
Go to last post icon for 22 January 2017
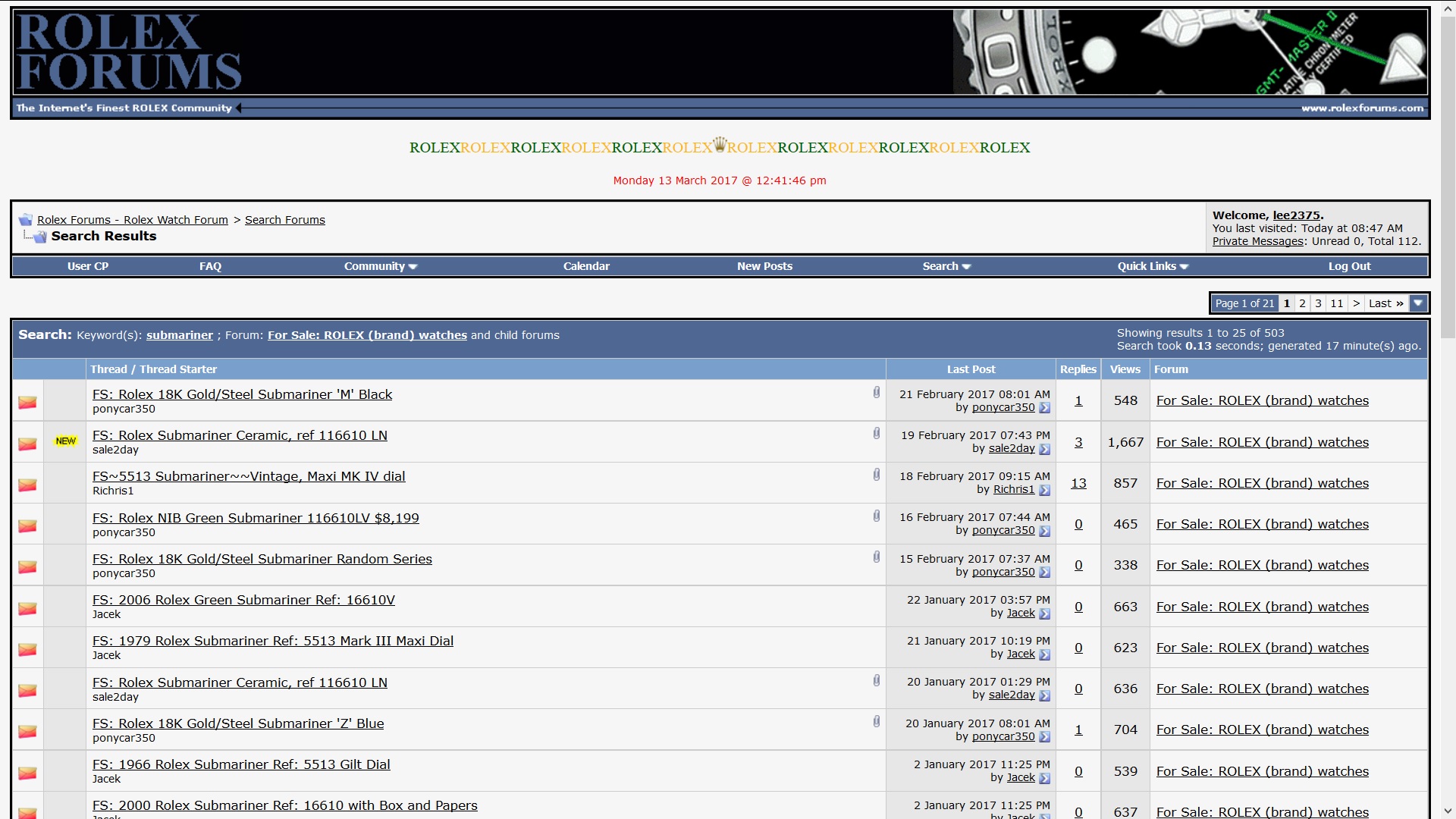(x=1044, y=613)
